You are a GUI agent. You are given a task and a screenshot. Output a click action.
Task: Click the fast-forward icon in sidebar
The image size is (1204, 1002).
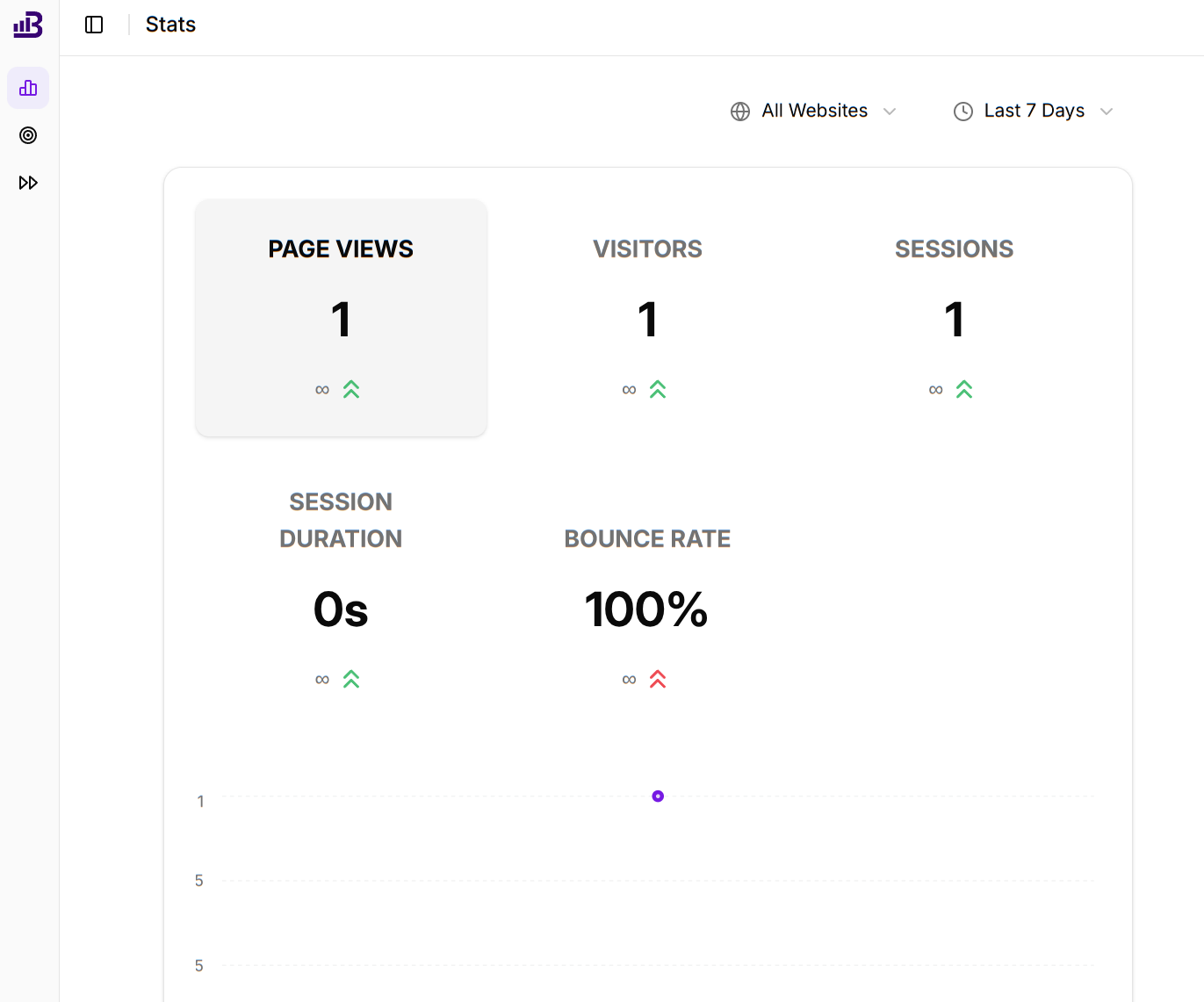(x=28, y=183)
